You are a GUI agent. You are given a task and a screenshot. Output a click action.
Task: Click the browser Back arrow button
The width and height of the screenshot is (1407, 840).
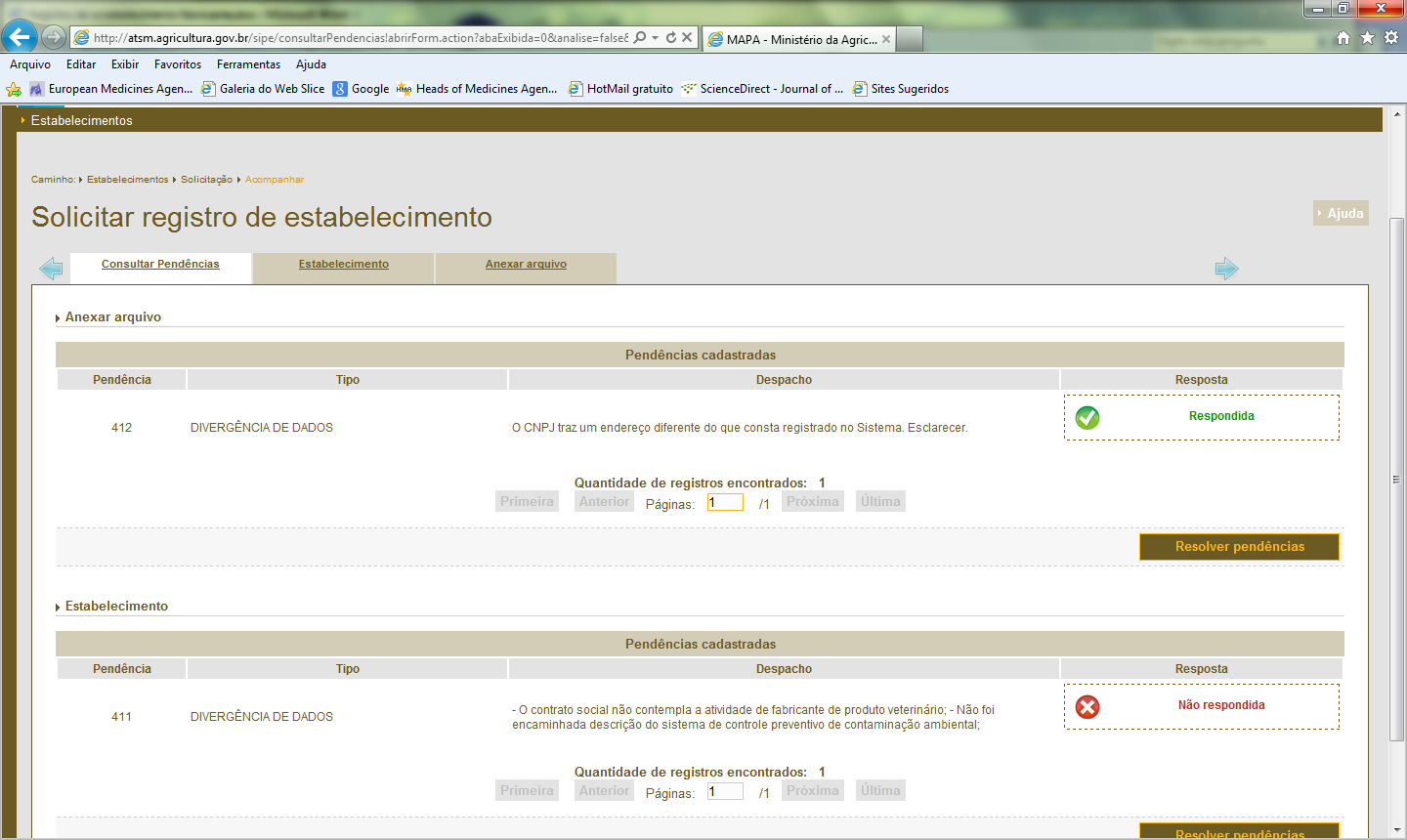(x=19, y=37)
